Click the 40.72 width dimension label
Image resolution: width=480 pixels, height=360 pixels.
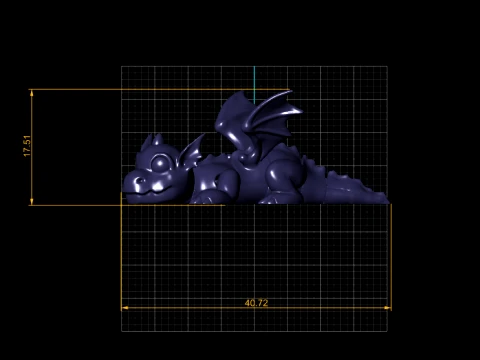point(256,303)
